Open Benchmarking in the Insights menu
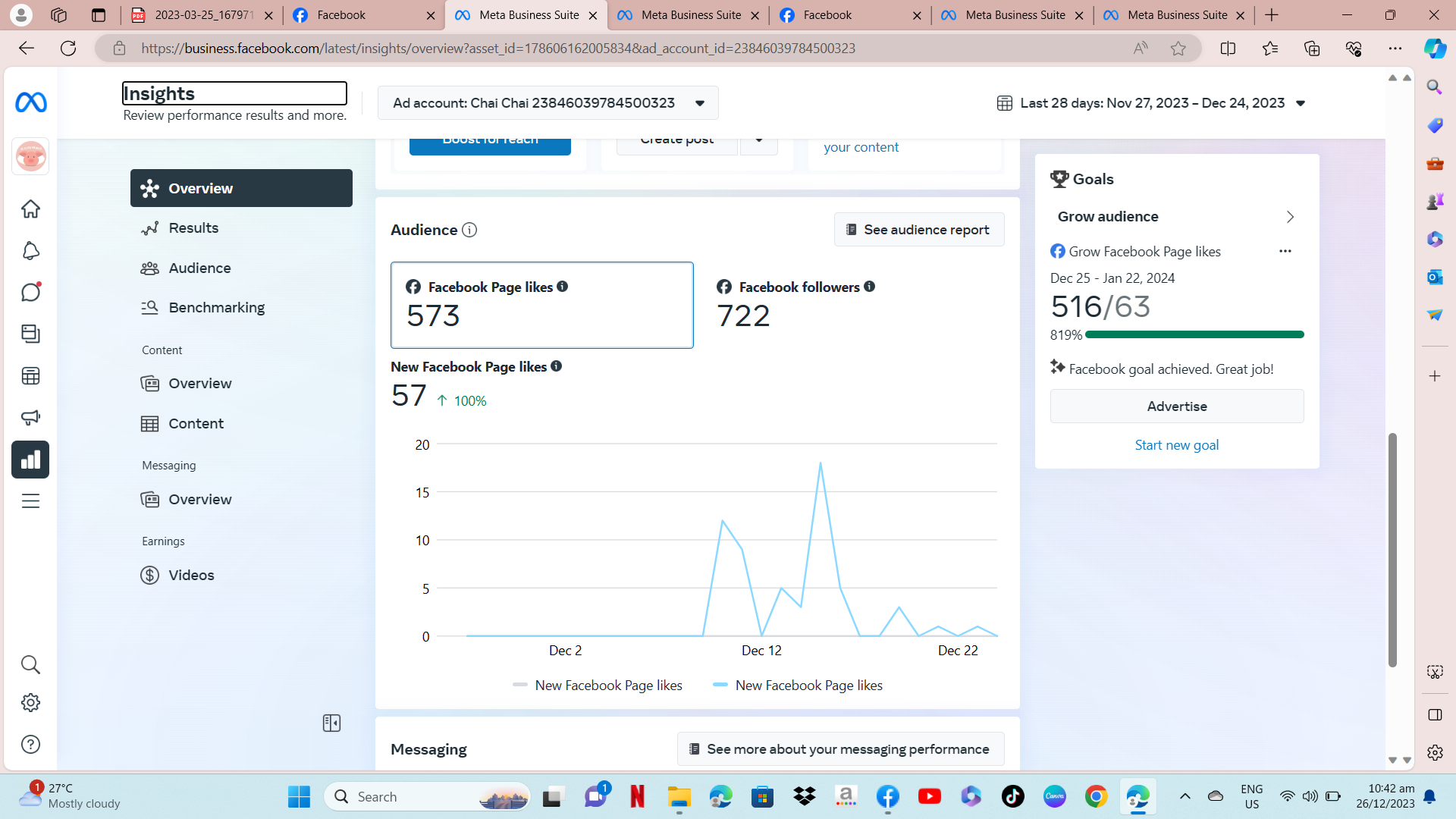Viewport: 1456px width, 819px height. (241, 308)
